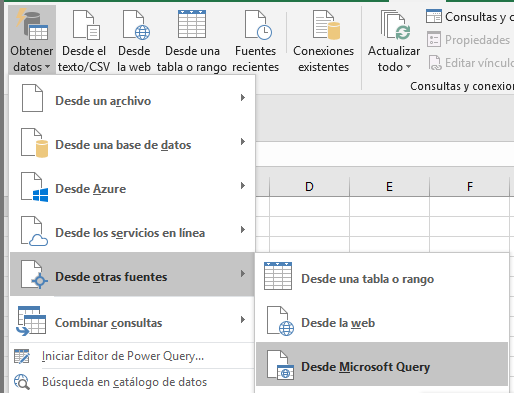
Task: Choose Desde los servicios en línea entry
Action: click(132, 231)
